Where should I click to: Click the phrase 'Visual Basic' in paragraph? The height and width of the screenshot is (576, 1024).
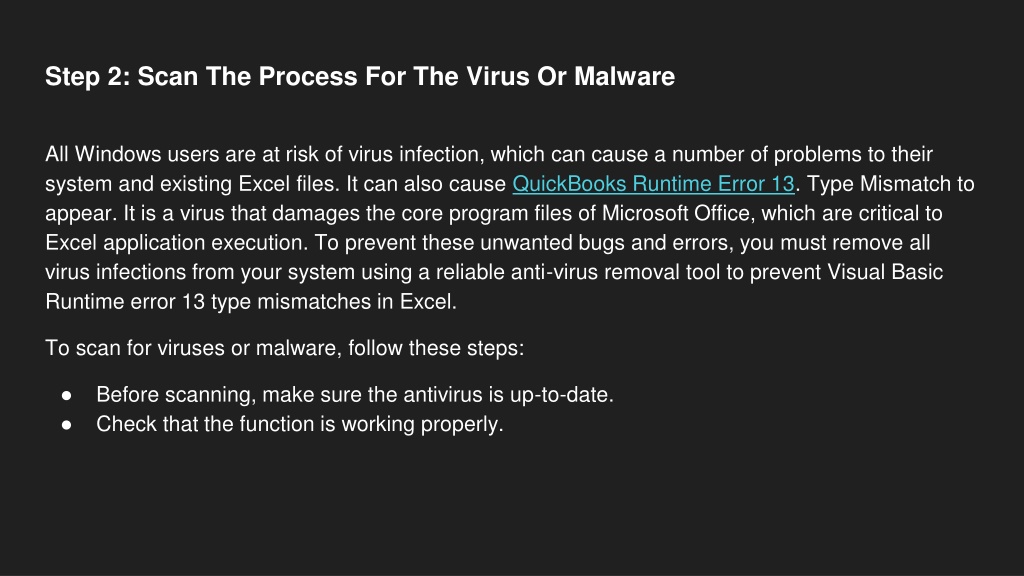click(885, 272)
